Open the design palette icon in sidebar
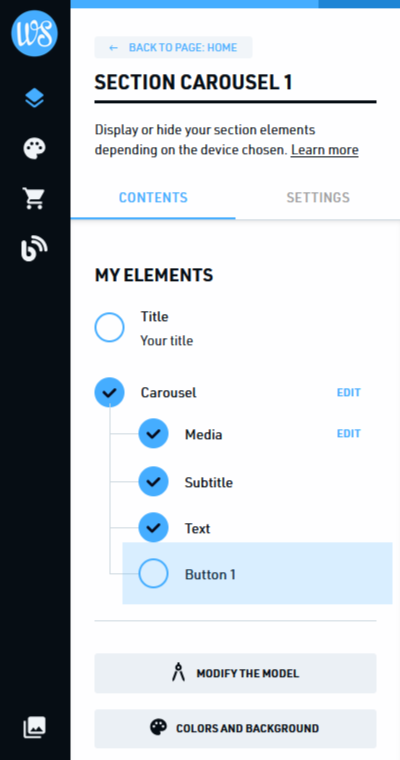 (34, 148)
